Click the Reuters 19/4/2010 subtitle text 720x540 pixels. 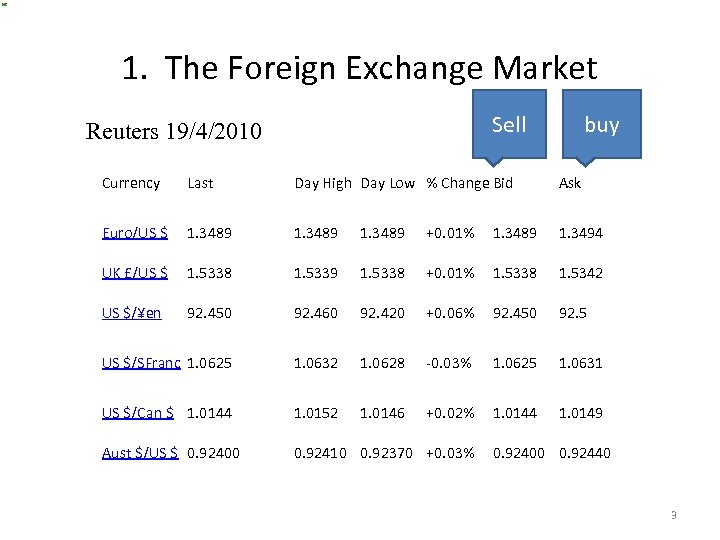pos(174,131)
